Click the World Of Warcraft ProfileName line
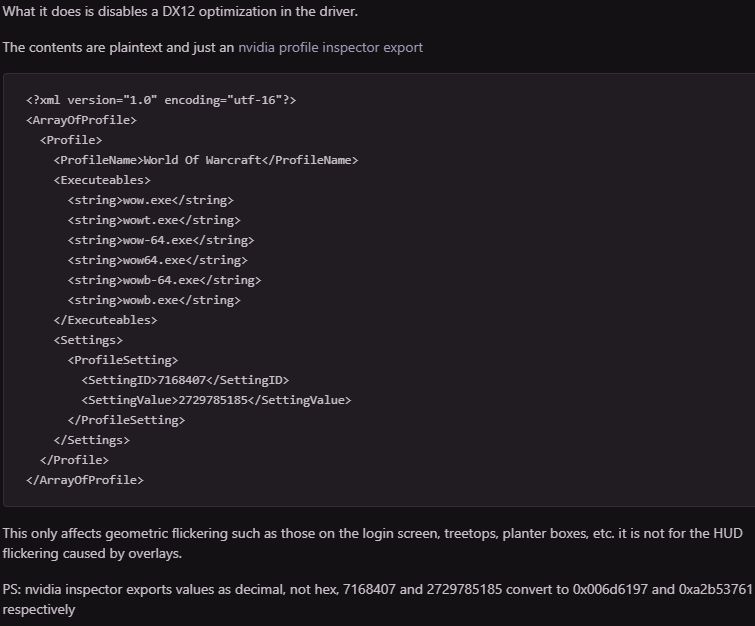The width and height of the screenshot is (755, 626). click(205, 160)
